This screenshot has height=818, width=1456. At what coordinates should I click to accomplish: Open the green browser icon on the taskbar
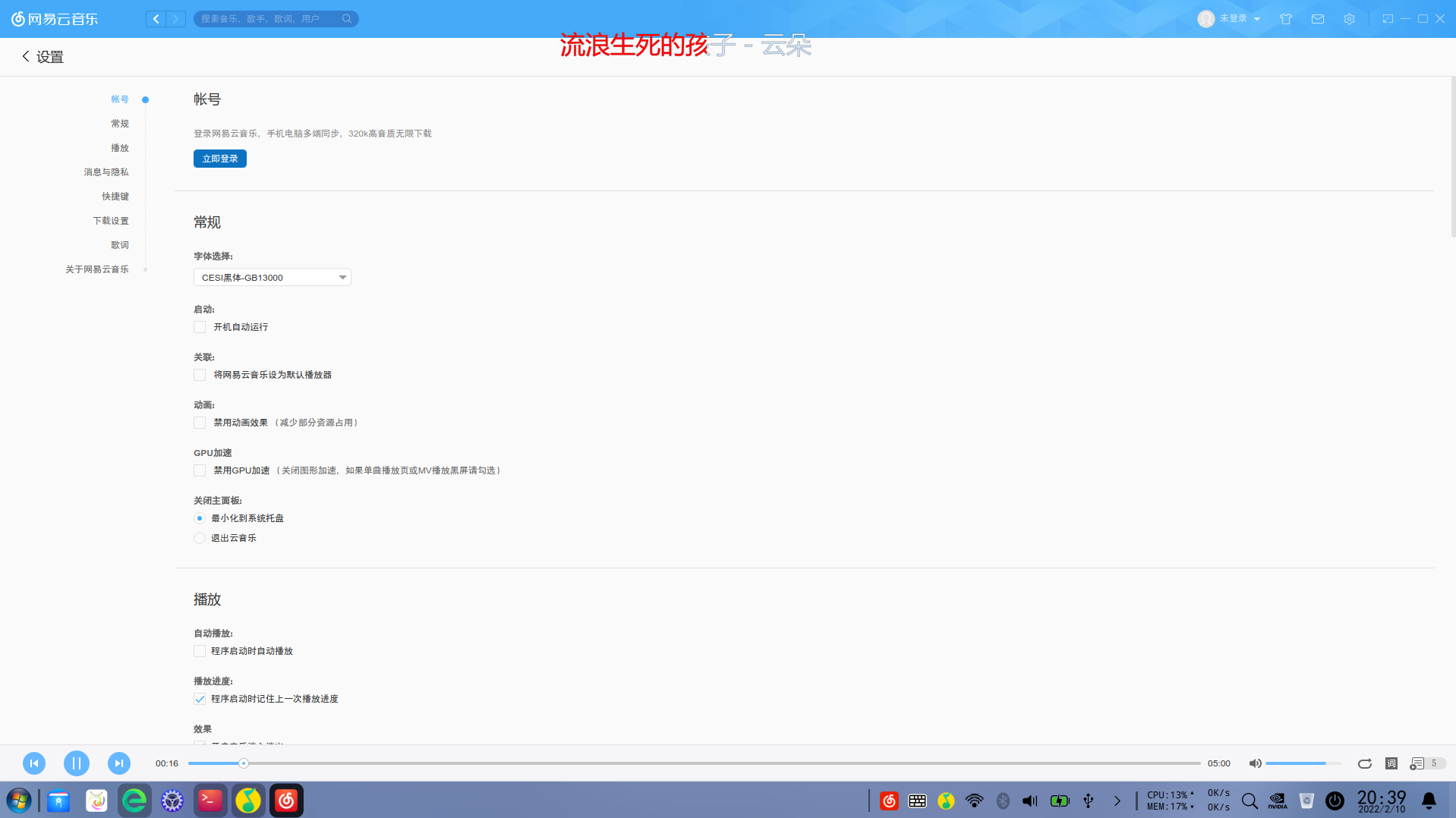[134, 801]
